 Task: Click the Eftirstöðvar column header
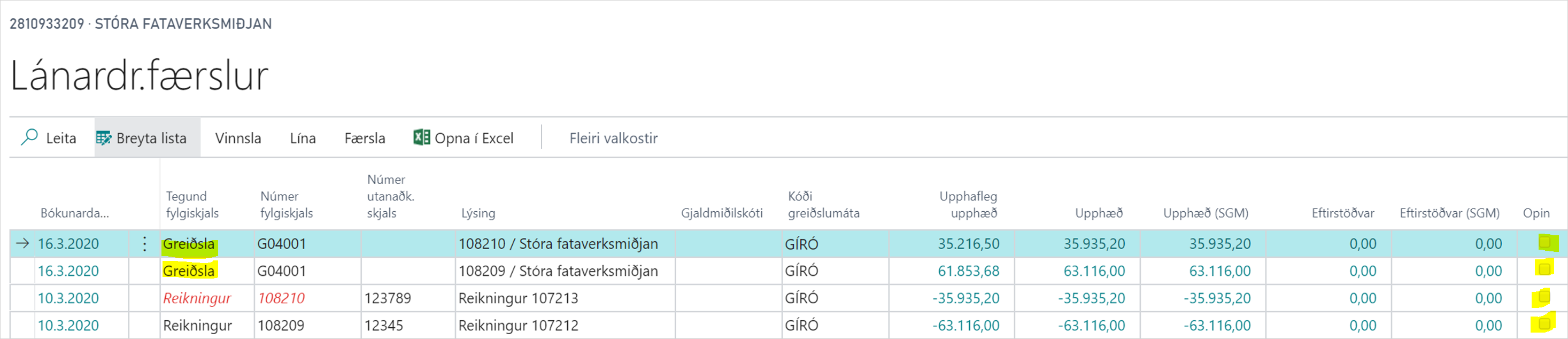click(1342, 213)
